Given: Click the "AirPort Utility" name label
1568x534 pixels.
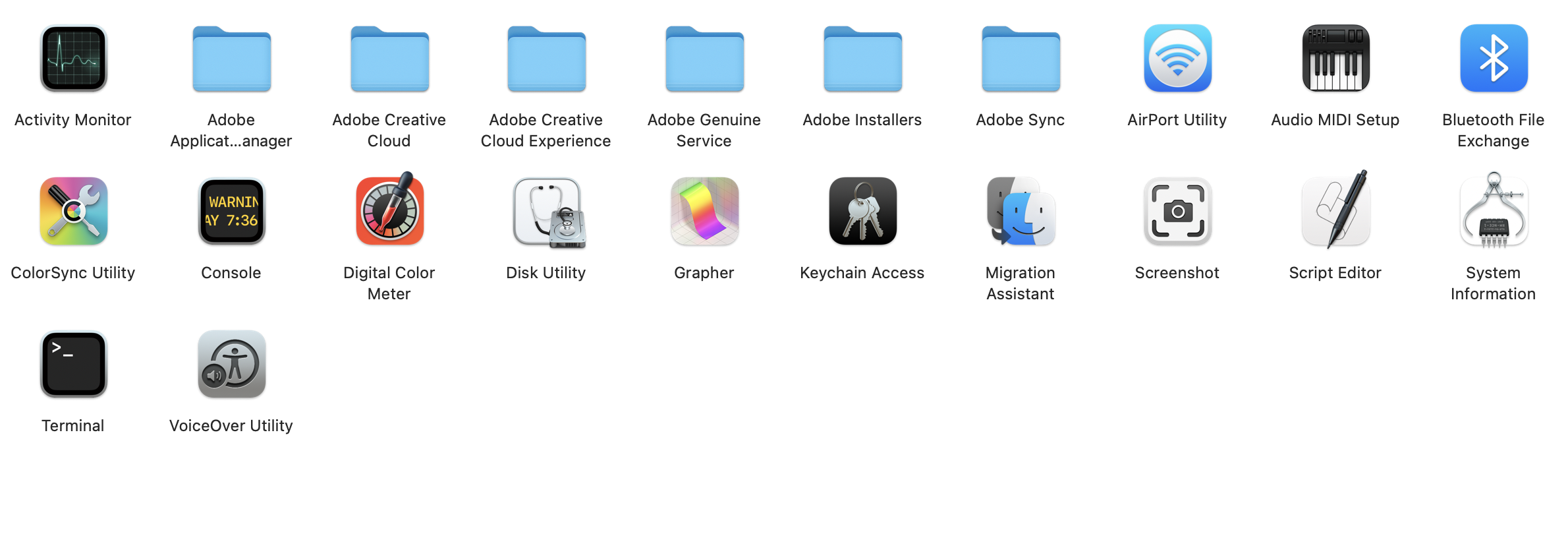Looking at the screenshot, I should (1177, 120).
